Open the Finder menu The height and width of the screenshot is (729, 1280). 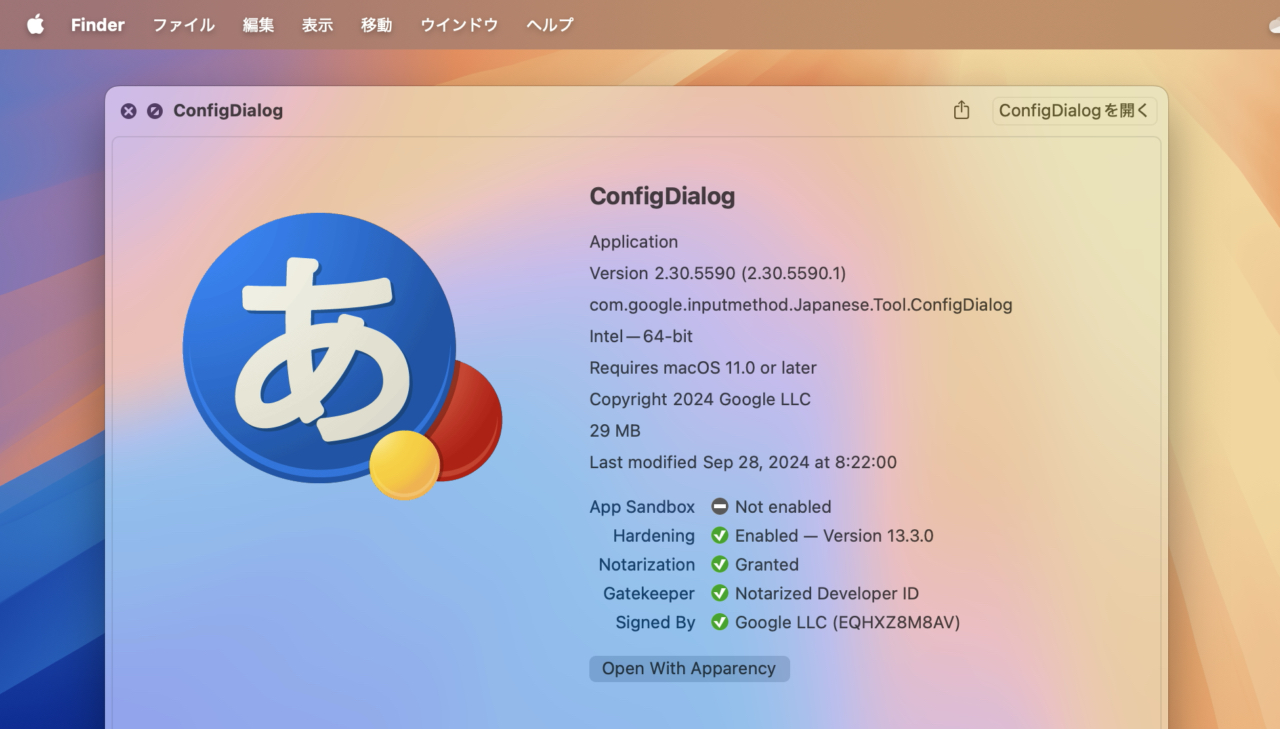coord(98,25)
